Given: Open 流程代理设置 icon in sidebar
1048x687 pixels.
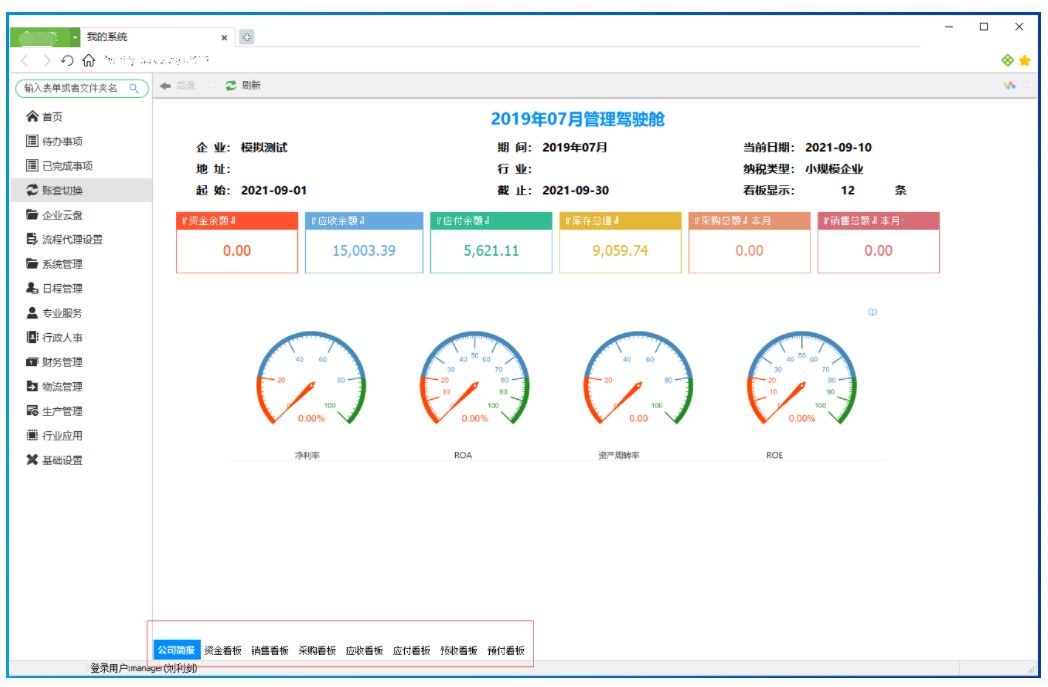Looking at the screenshot, I should point(31,239).
